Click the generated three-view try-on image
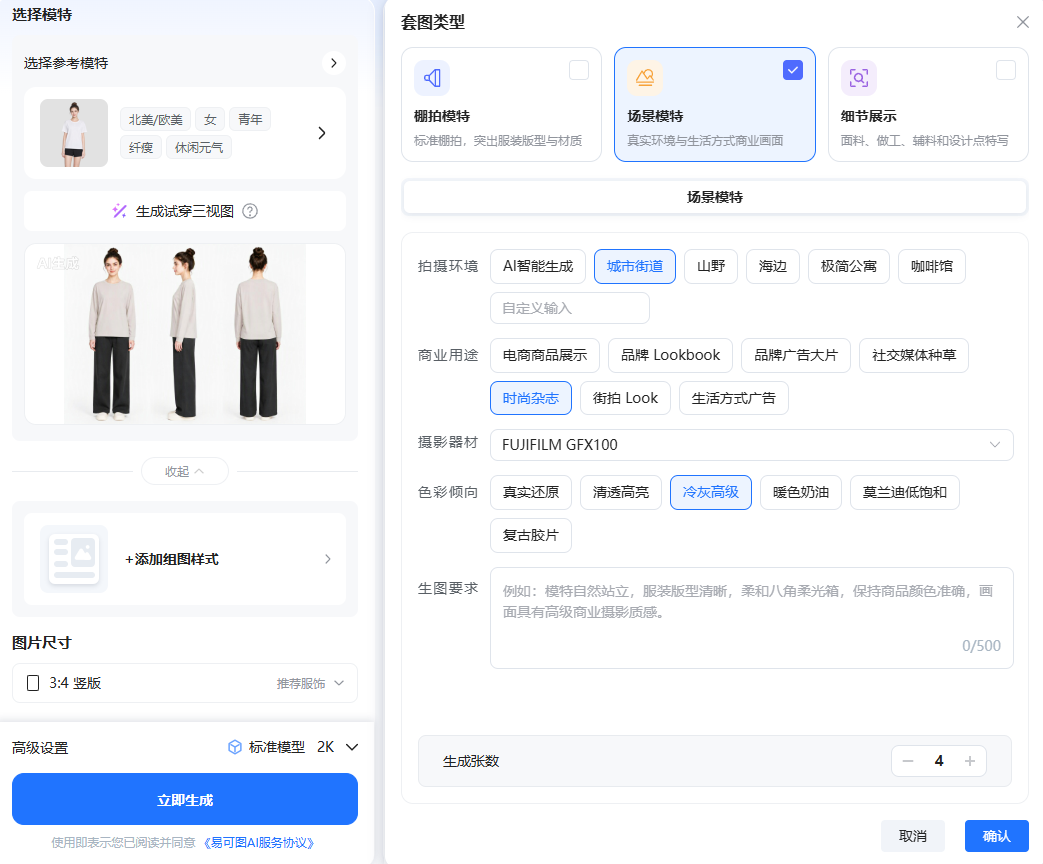The image size is (1043, 864). [185, 334]
